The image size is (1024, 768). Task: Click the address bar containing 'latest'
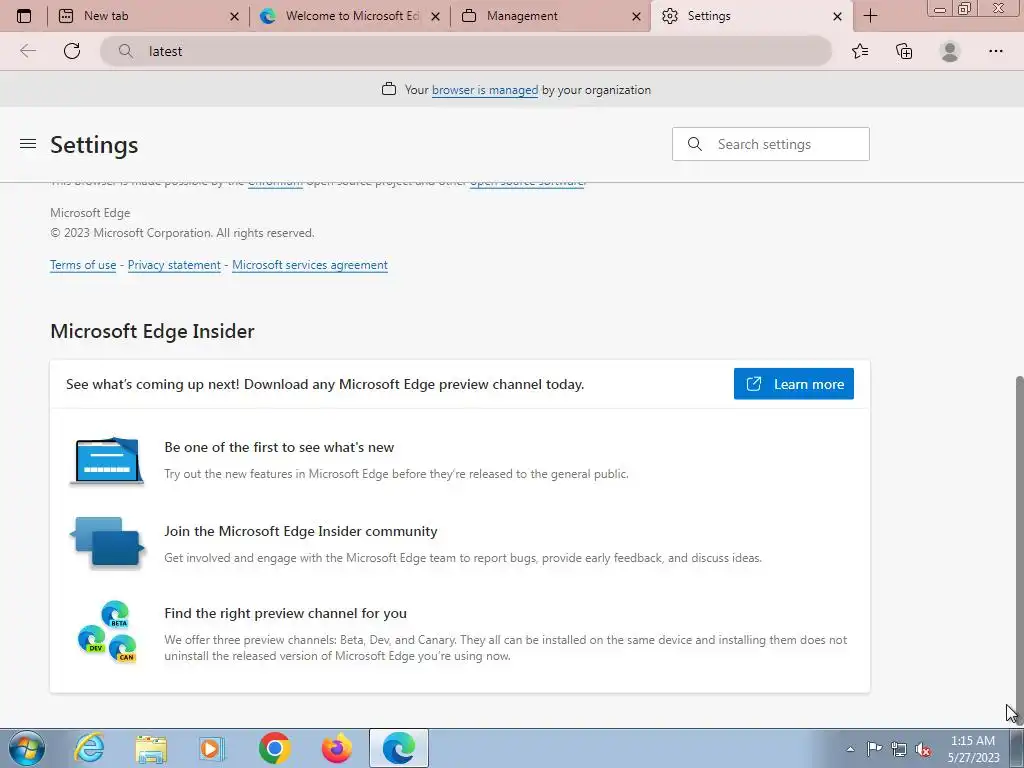point(466,51)
